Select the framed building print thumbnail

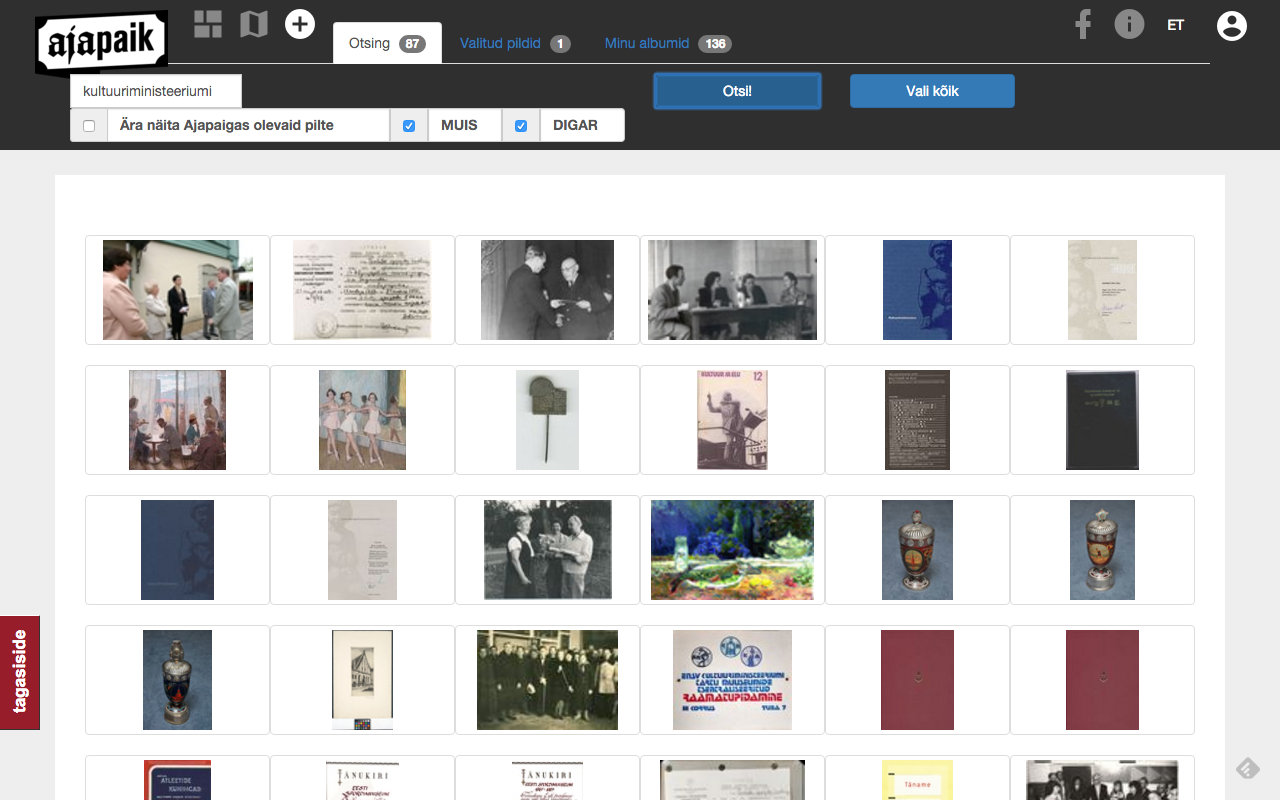coord(362,680)
